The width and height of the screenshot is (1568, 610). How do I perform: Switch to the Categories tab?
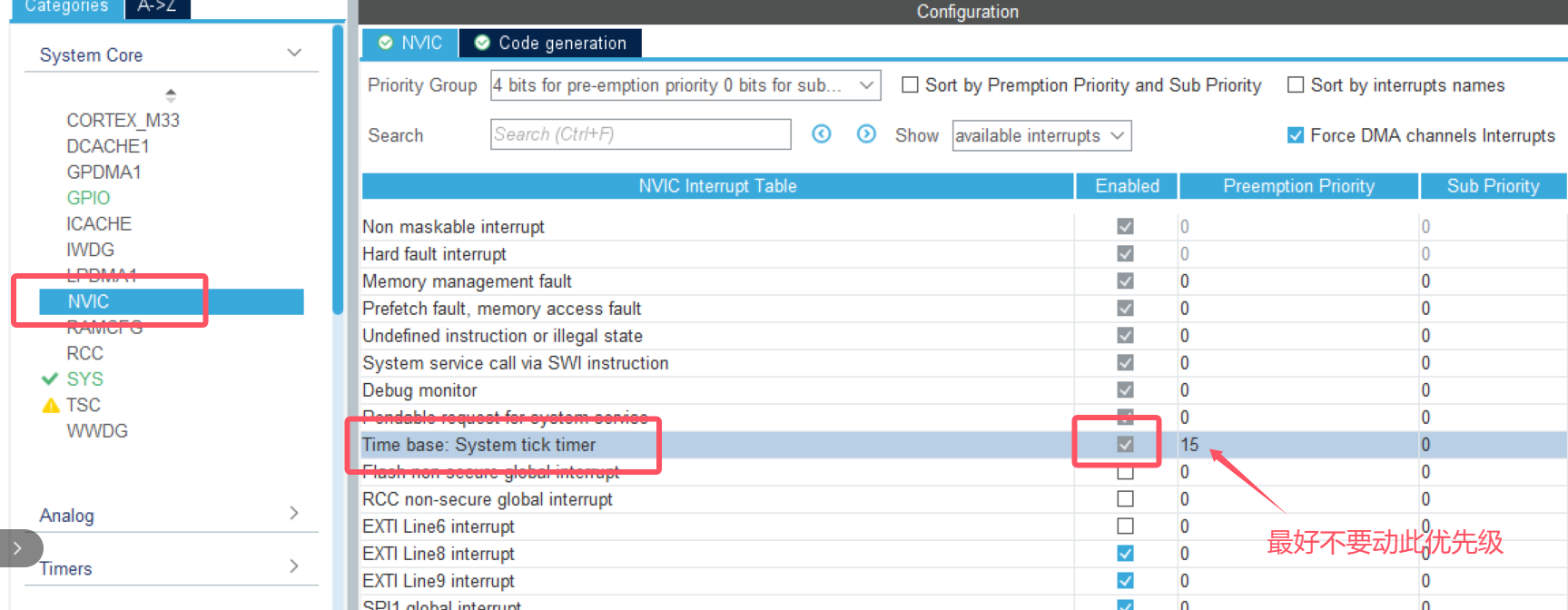pos(66,7)
